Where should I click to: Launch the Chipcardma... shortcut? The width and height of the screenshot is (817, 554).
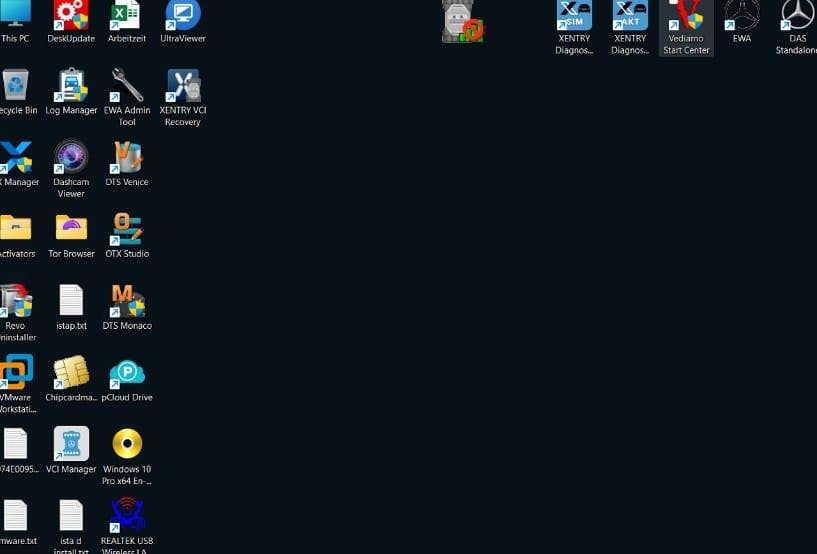(x=71, y=379)
